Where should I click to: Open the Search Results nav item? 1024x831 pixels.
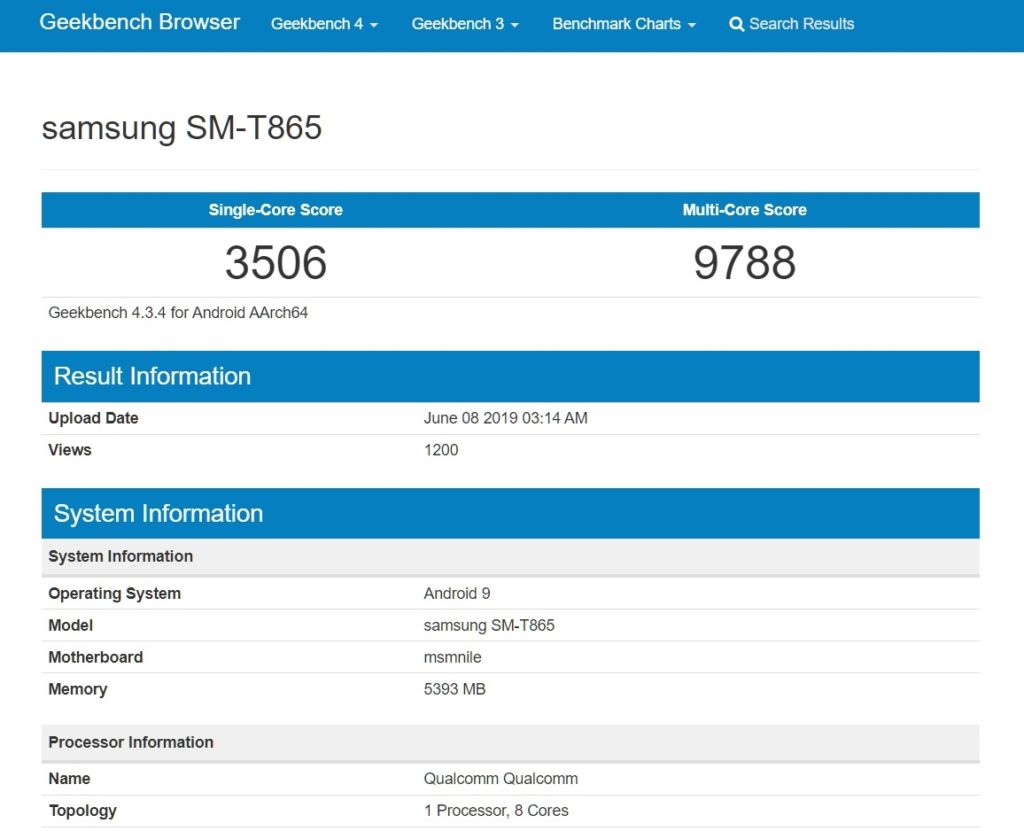pyautogui.click(x=801, y=24)
